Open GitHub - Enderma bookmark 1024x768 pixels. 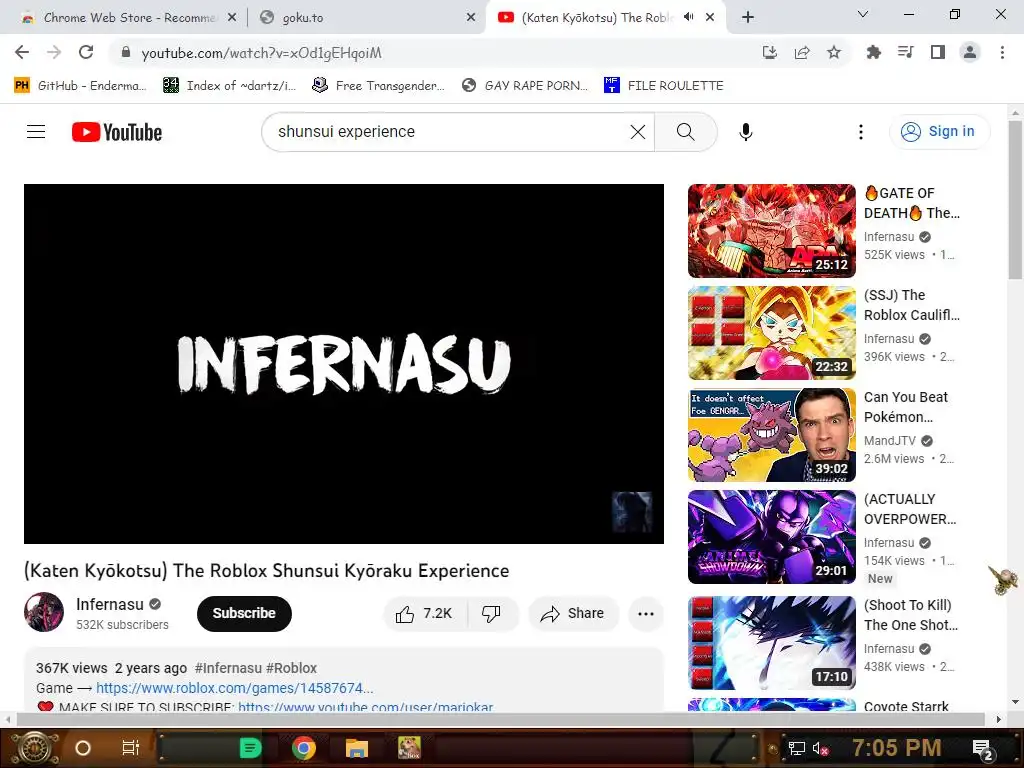(80, 86)
